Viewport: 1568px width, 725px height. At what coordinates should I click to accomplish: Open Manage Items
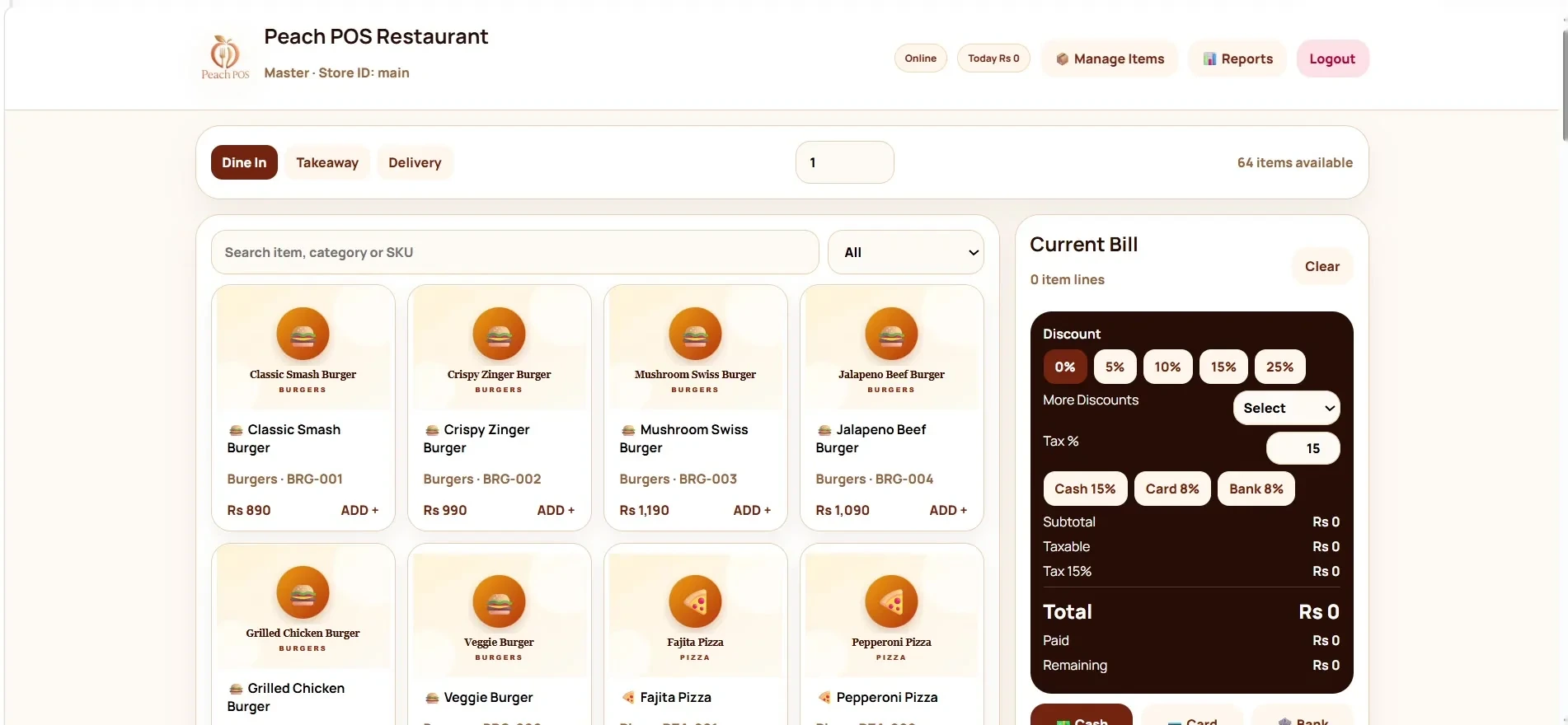(x=1110, y=58)
